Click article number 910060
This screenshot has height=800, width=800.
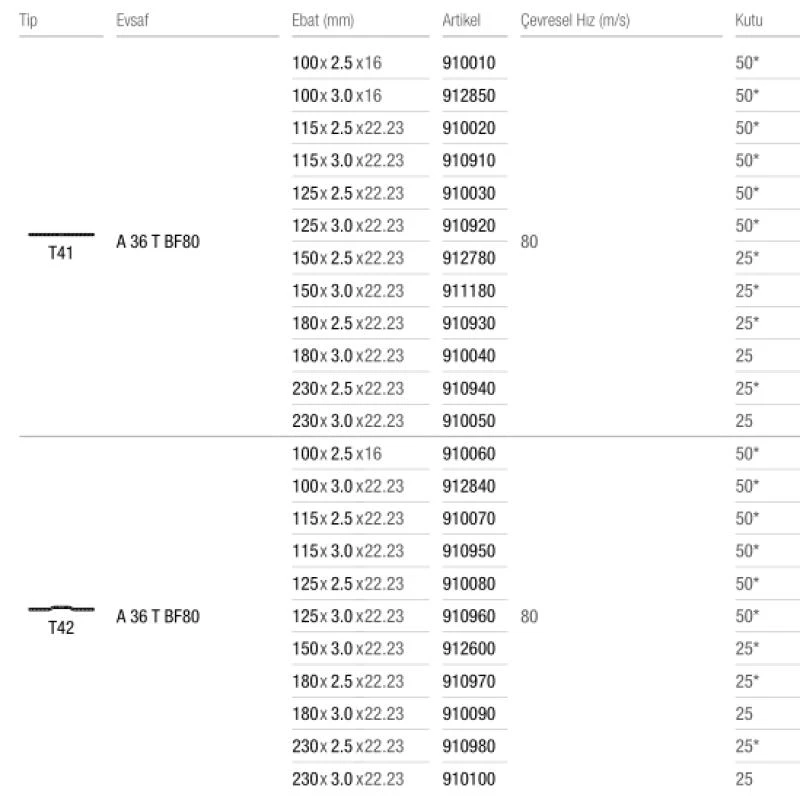(469, 454)
